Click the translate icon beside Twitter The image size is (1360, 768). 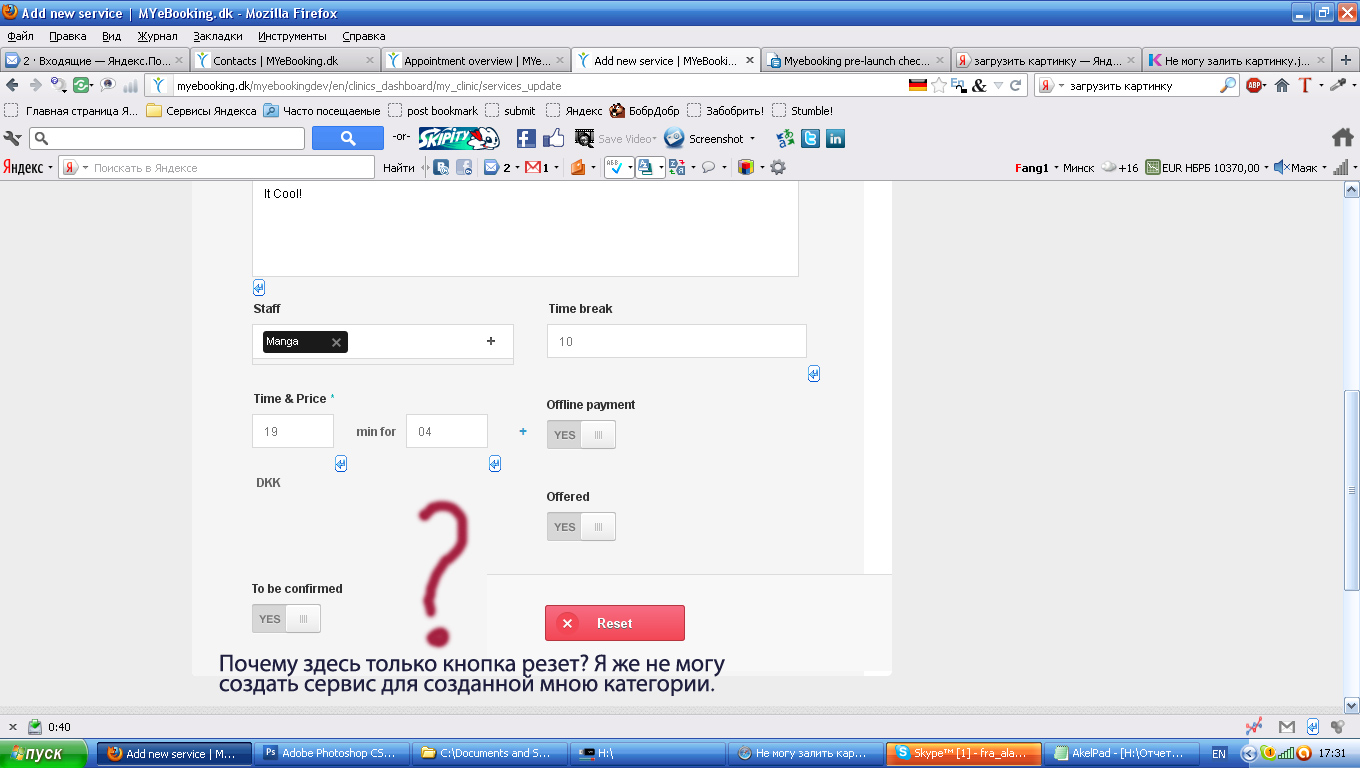pyautogui.click(x=785, y=138)
